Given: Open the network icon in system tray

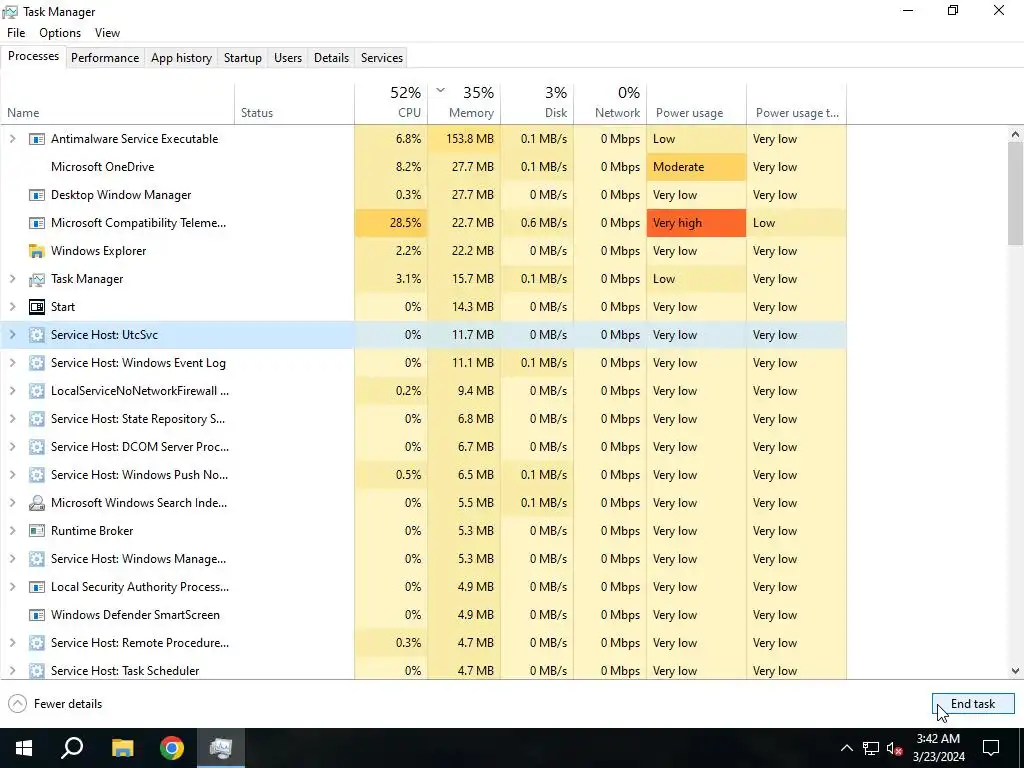Looking at the screenshot, I should (871, 748).
